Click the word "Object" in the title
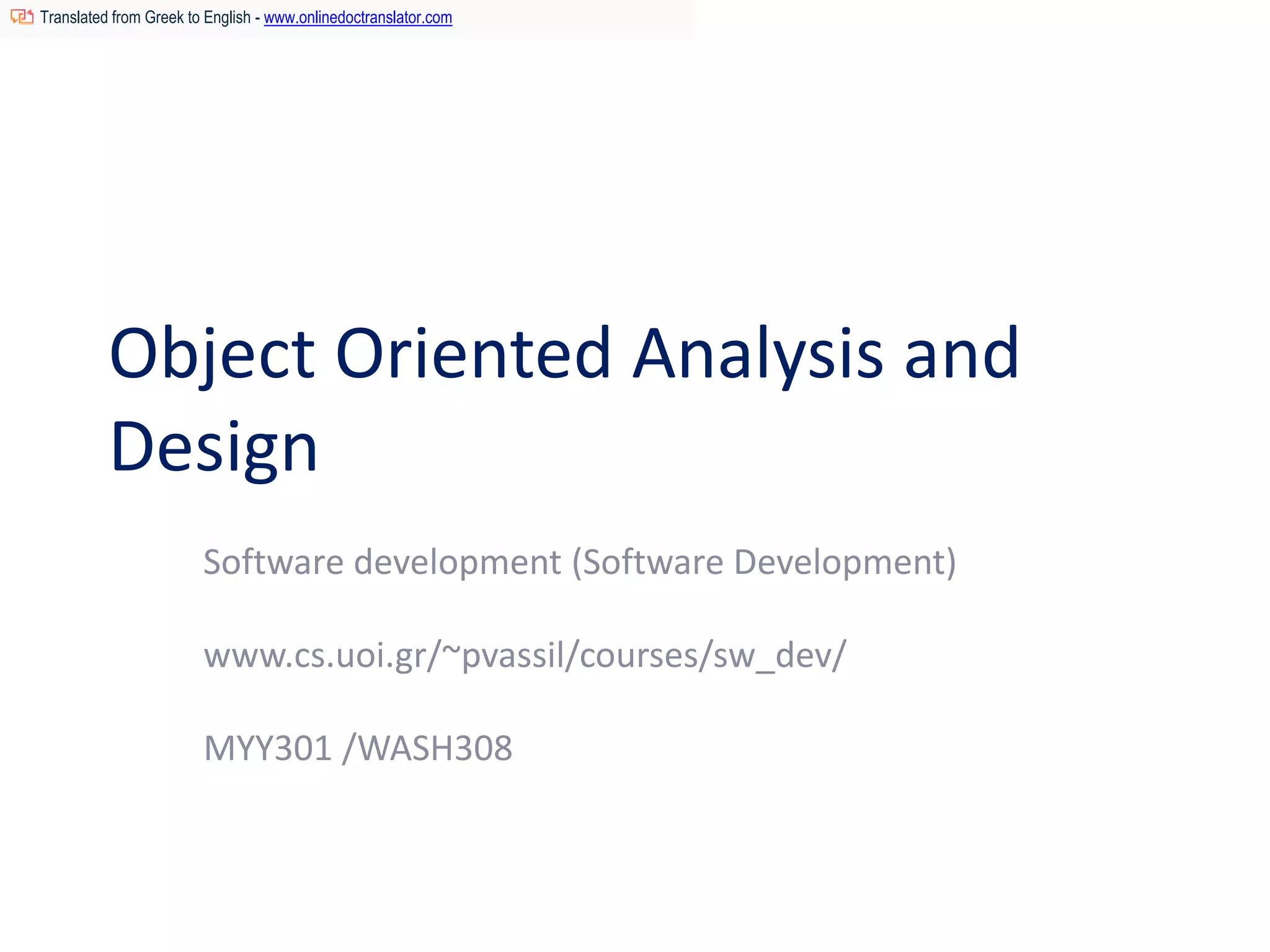This screenshot has width=1270, height=952. 212,355
